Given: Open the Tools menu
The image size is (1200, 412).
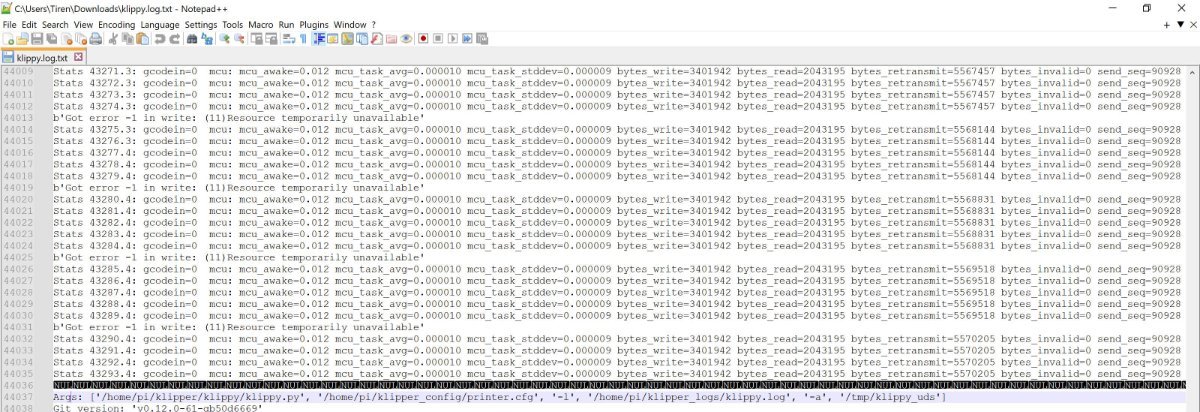Looking at the screenshot, I should tap(233, 24).
